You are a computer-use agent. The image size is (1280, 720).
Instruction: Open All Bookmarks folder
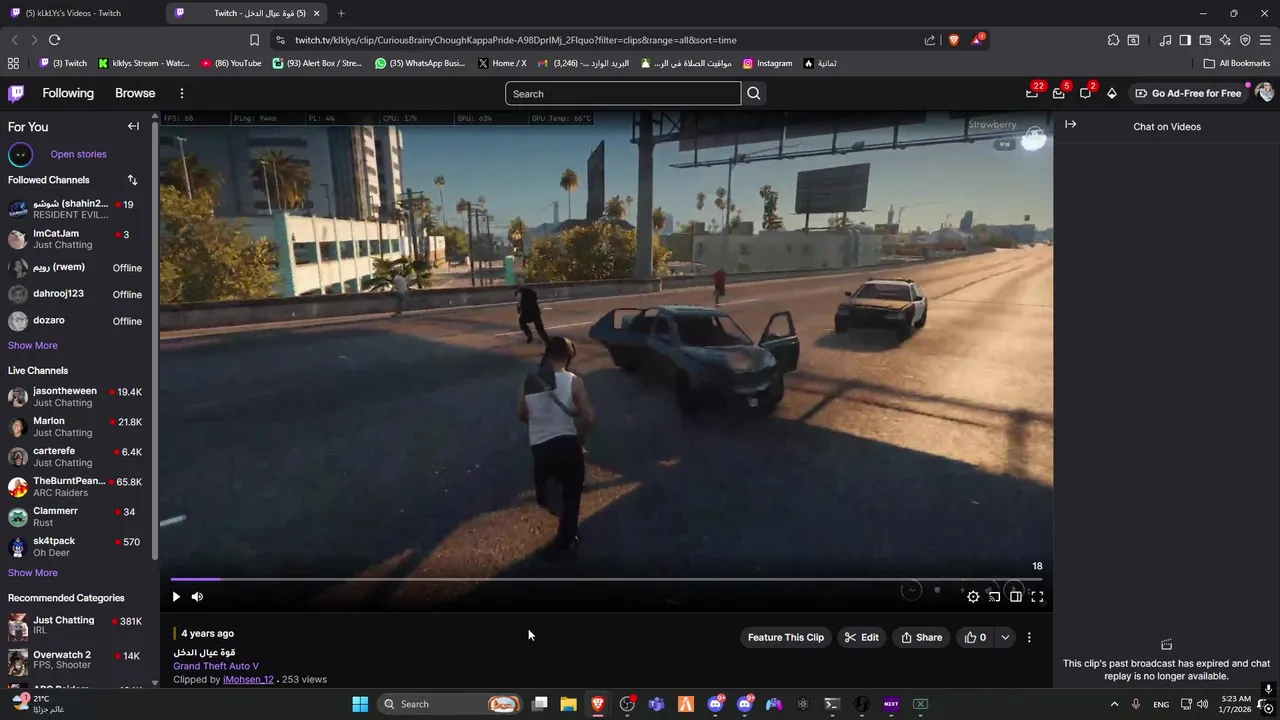(1237, 63)
